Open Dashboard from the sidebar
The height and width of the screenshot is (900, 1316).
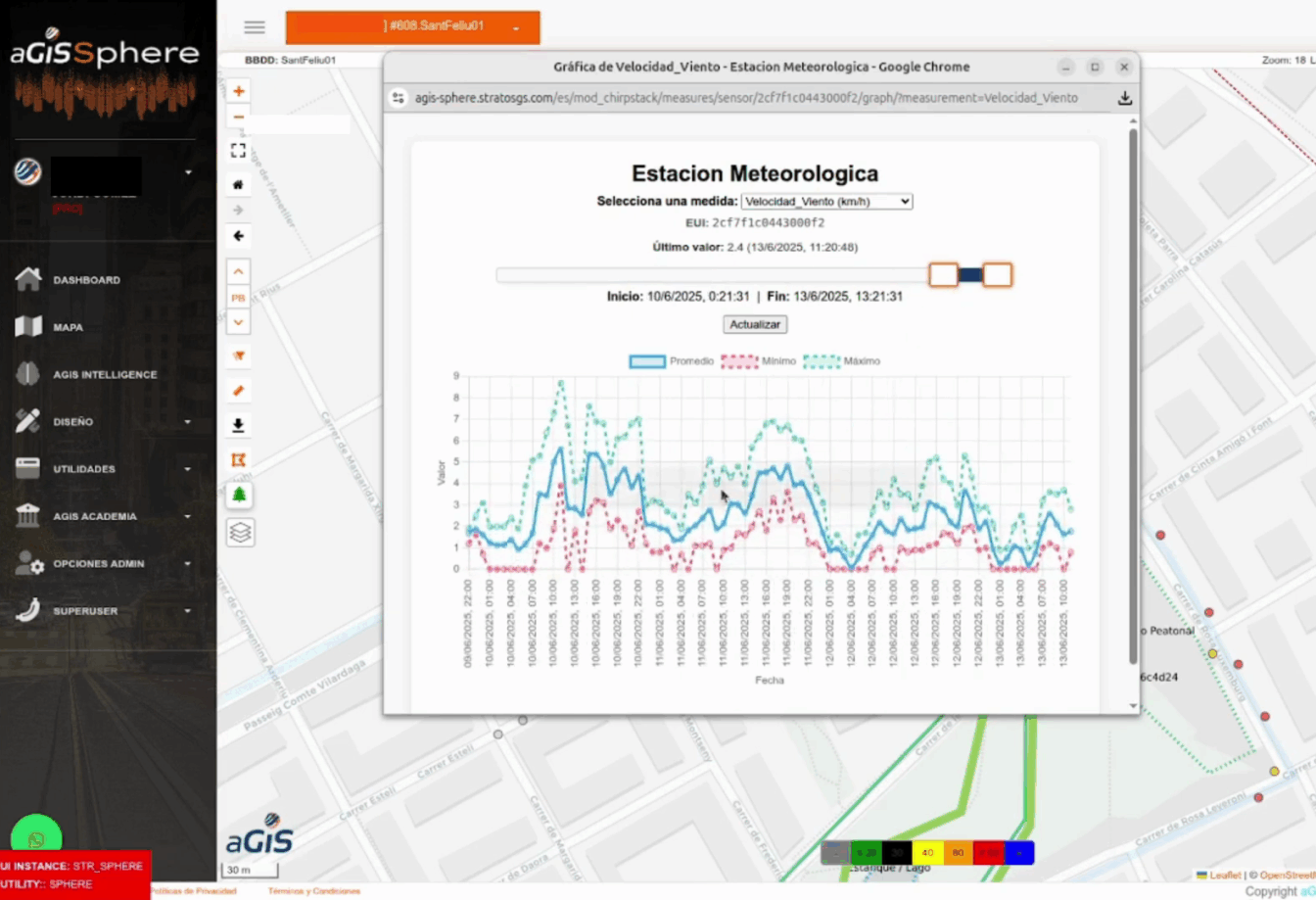click(x=86, y=280)
